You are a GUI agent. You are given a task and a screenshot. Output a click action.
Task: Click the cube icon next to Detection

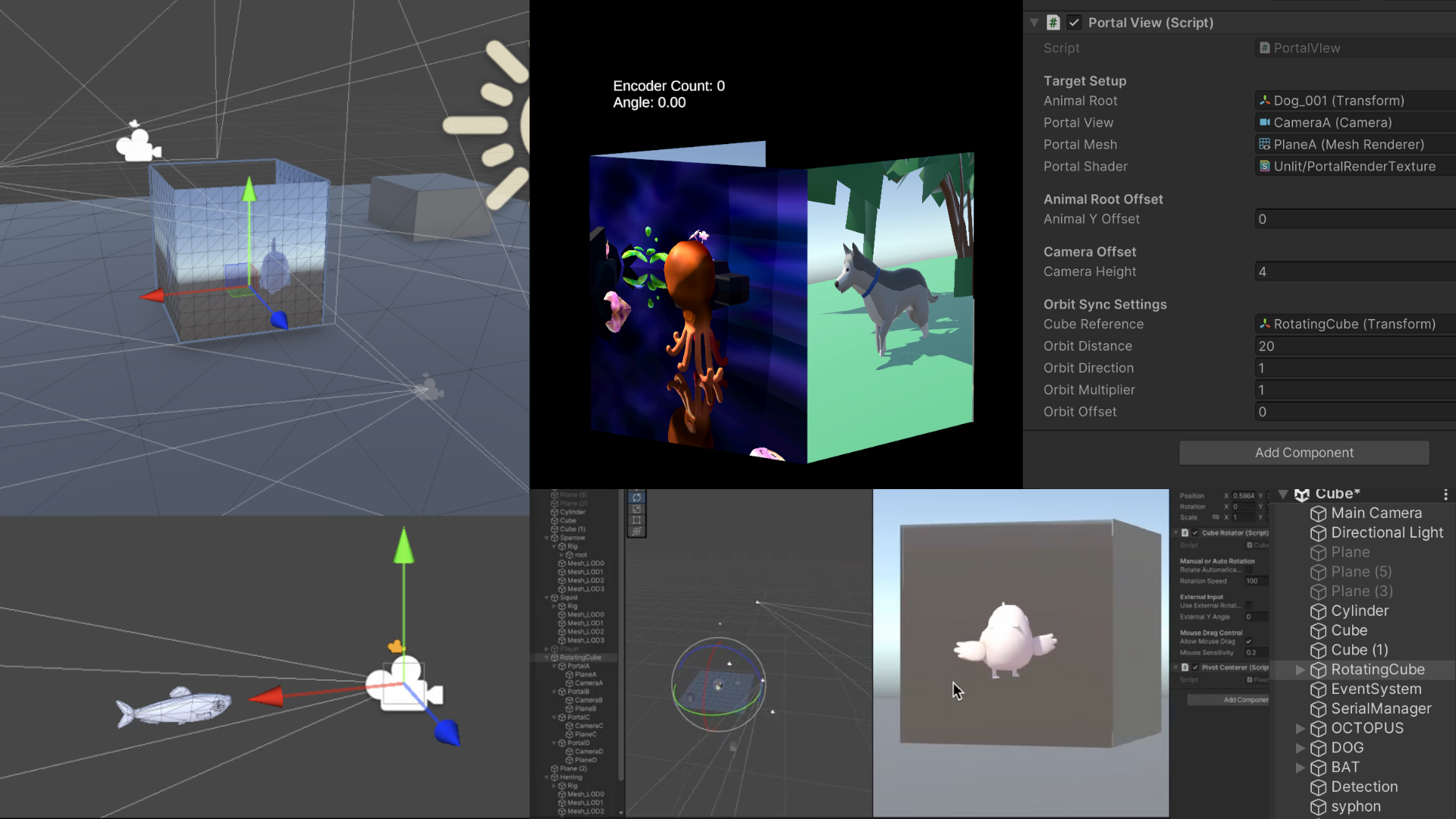point(1319,787)
